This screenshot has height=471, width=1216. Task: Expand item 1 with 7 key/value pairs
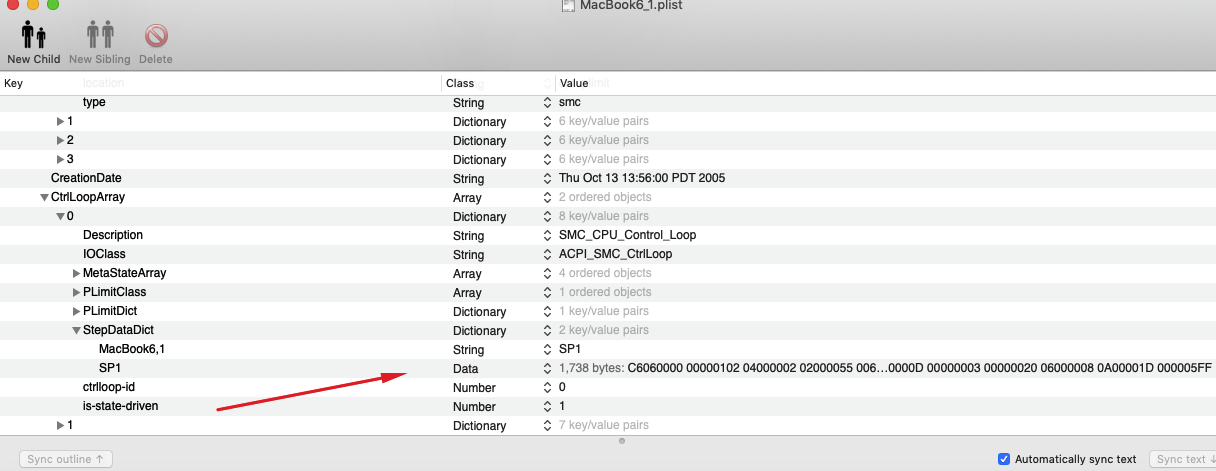[61, 426]
